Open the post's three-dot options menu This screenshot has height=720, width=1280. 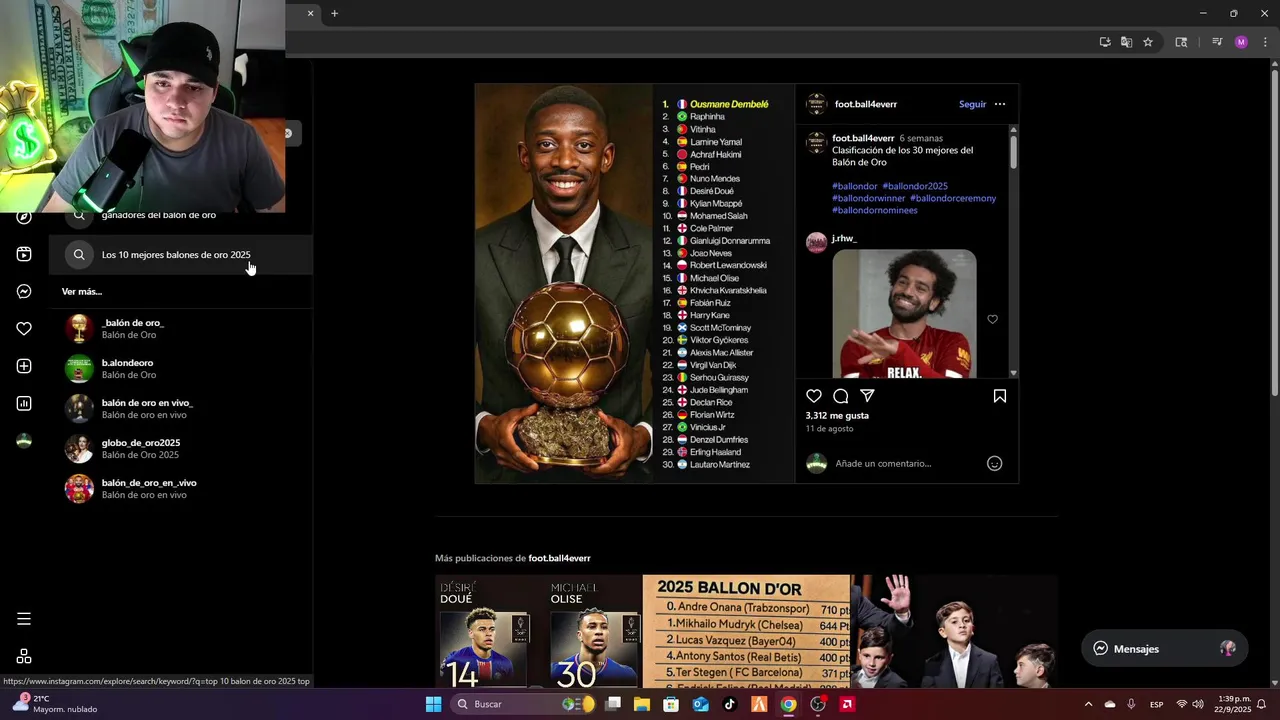[x=1000, y=104]
